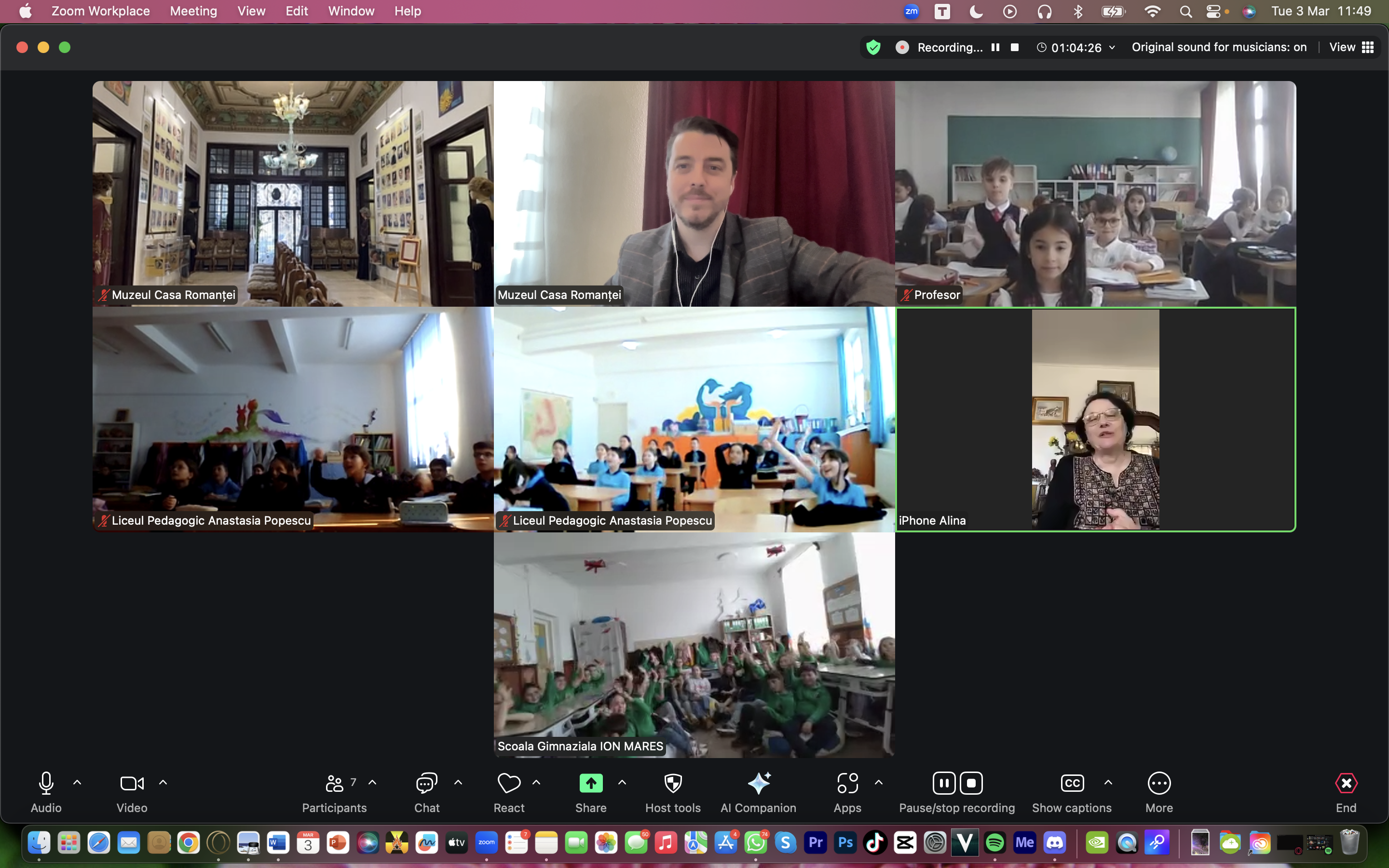1389x868 pixels.
Task: Open Host tools shield icon
Action: pyautogui.click(x=673, y=784)
